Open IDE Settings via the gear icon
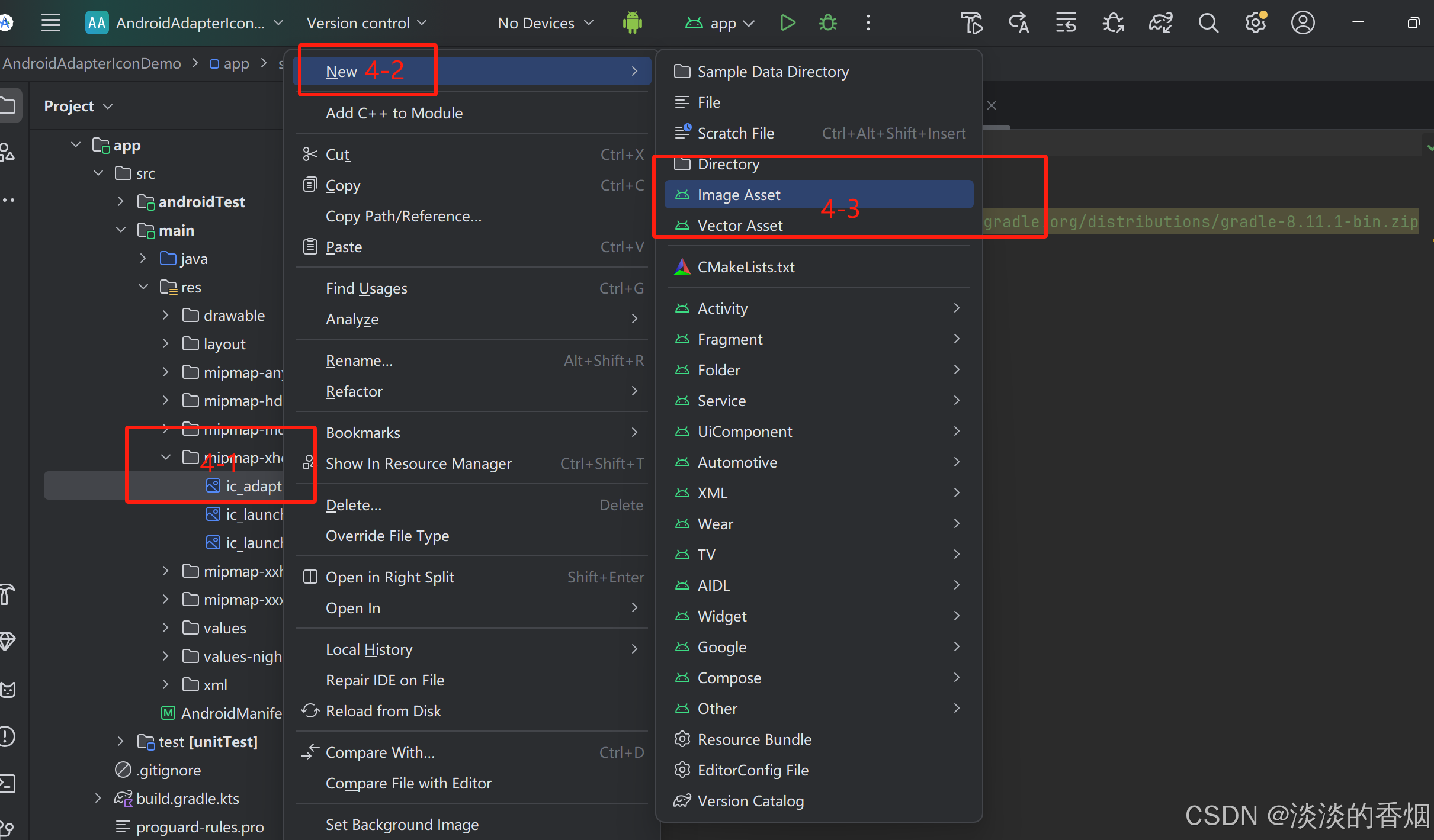 tap(1255, 22)
